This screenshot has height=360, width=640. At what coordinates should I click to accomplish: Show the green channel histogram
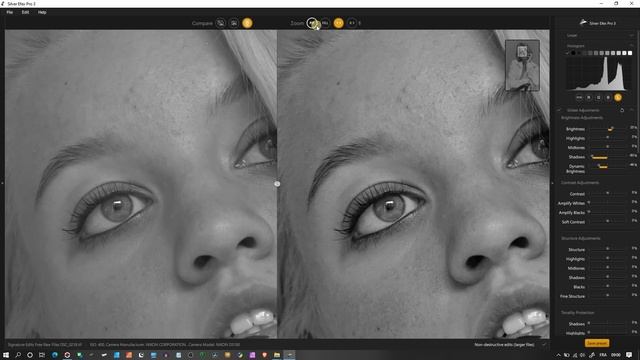598,98
